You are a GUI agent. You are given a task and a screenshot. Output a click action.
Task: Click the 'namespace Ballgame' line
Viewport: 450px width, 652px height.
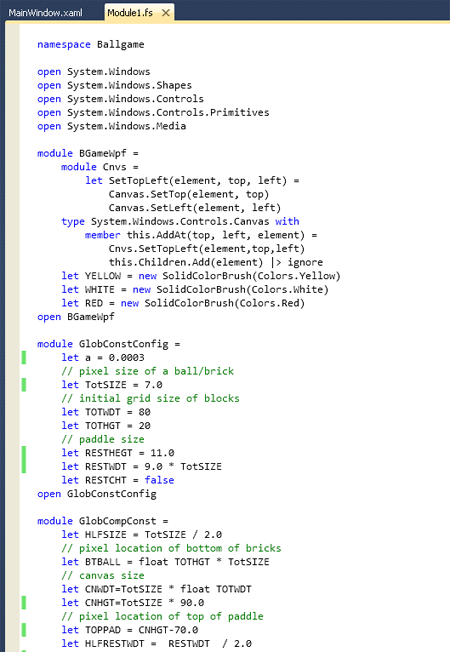click(x=91, y=44)
